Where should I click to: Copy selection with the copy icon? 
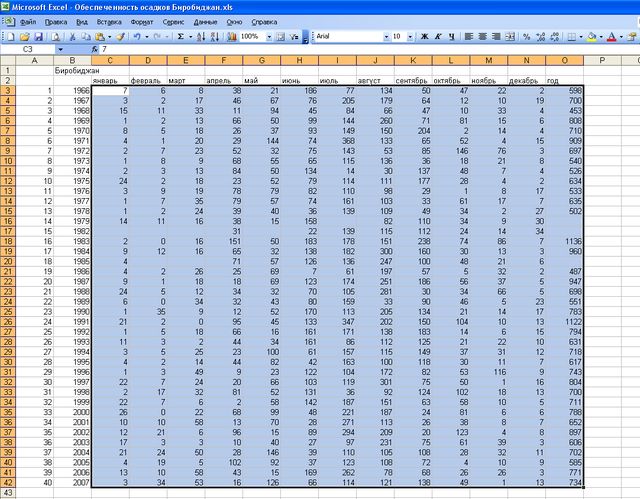coord(86,37)
